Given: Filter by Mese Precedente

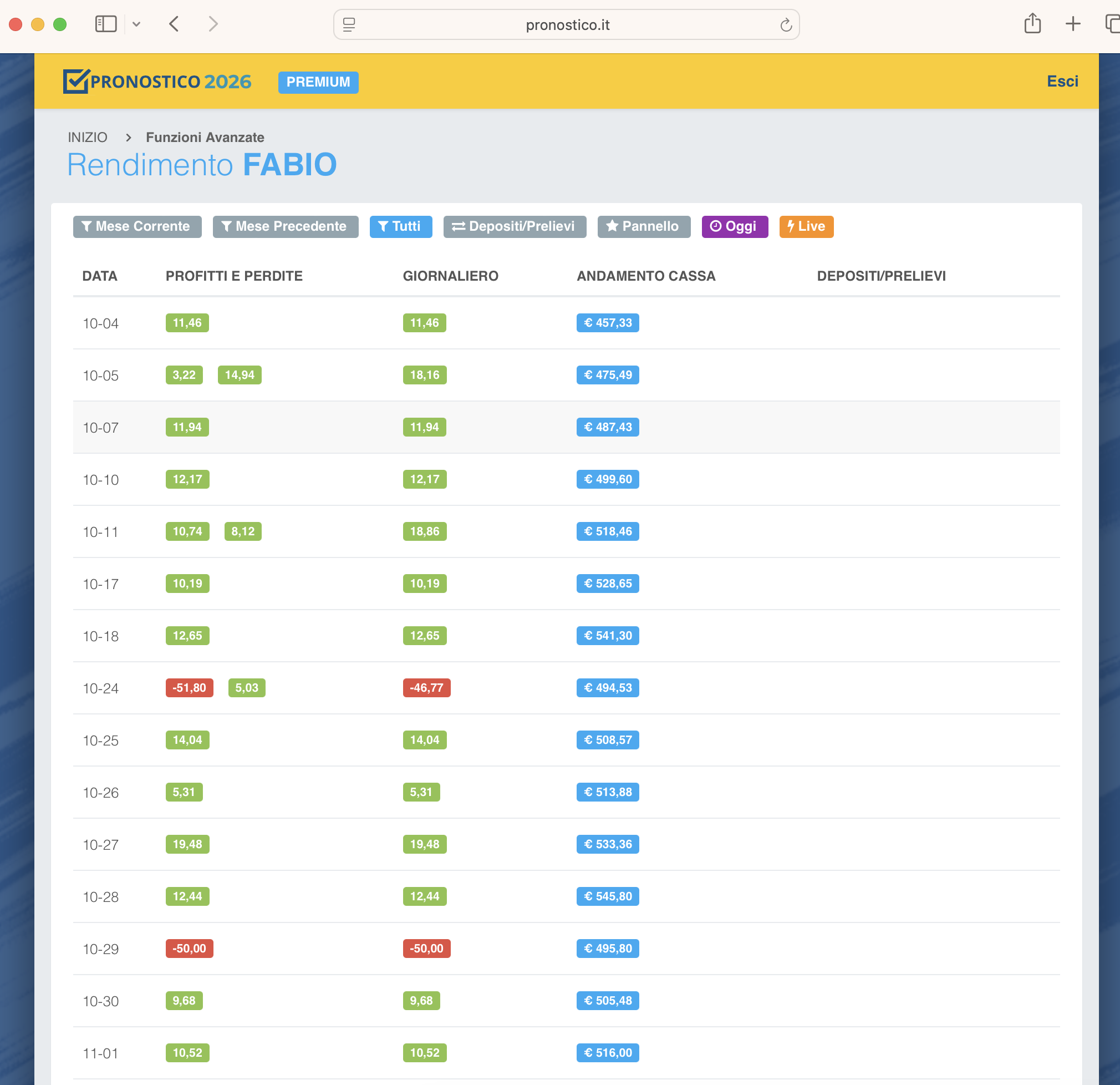Looking at the screenshot, I should tap(285, 226).
